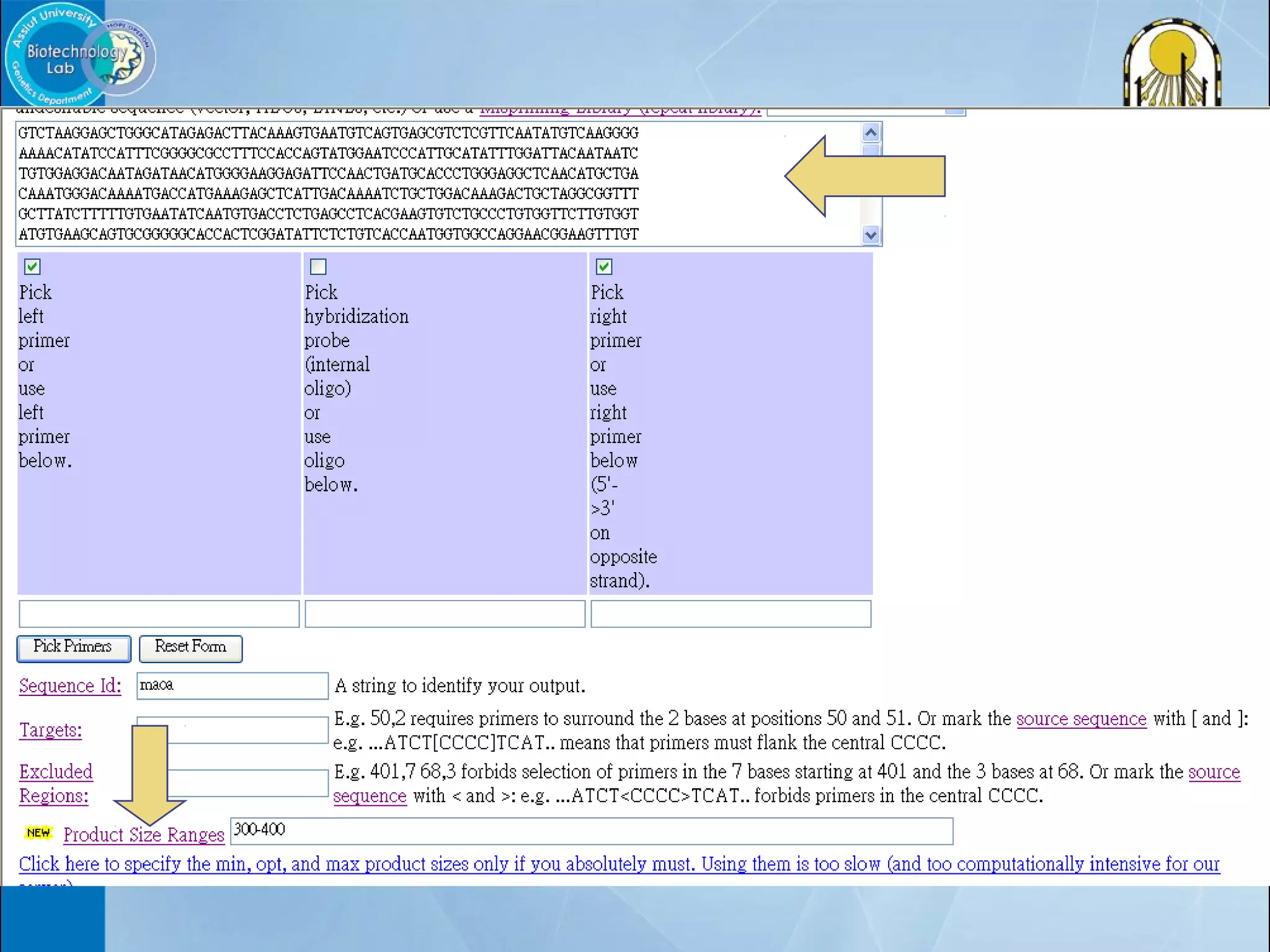This screenshot has width=1270, height=952.
Task: Enable the Pick hybridization probe checkbox
Action: 318,267
